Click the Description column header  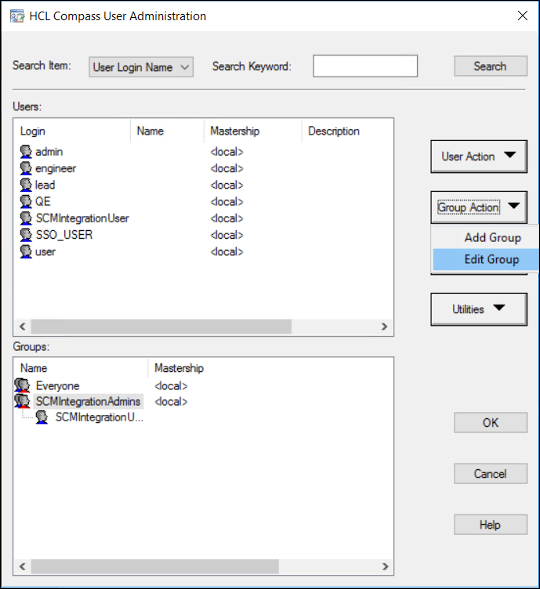(347, 131)
